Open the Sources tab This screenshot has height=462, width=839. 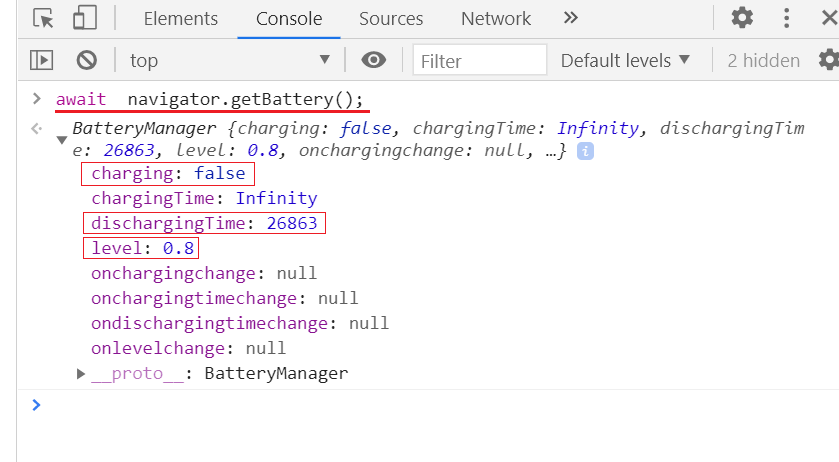coord(391,19)
